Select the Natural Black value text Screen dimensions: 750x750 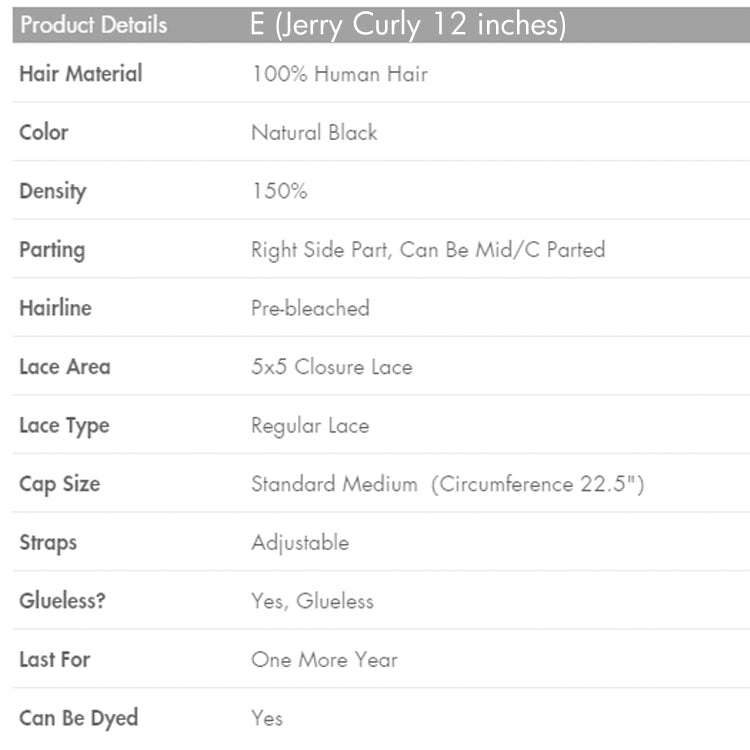coord(314,132)
